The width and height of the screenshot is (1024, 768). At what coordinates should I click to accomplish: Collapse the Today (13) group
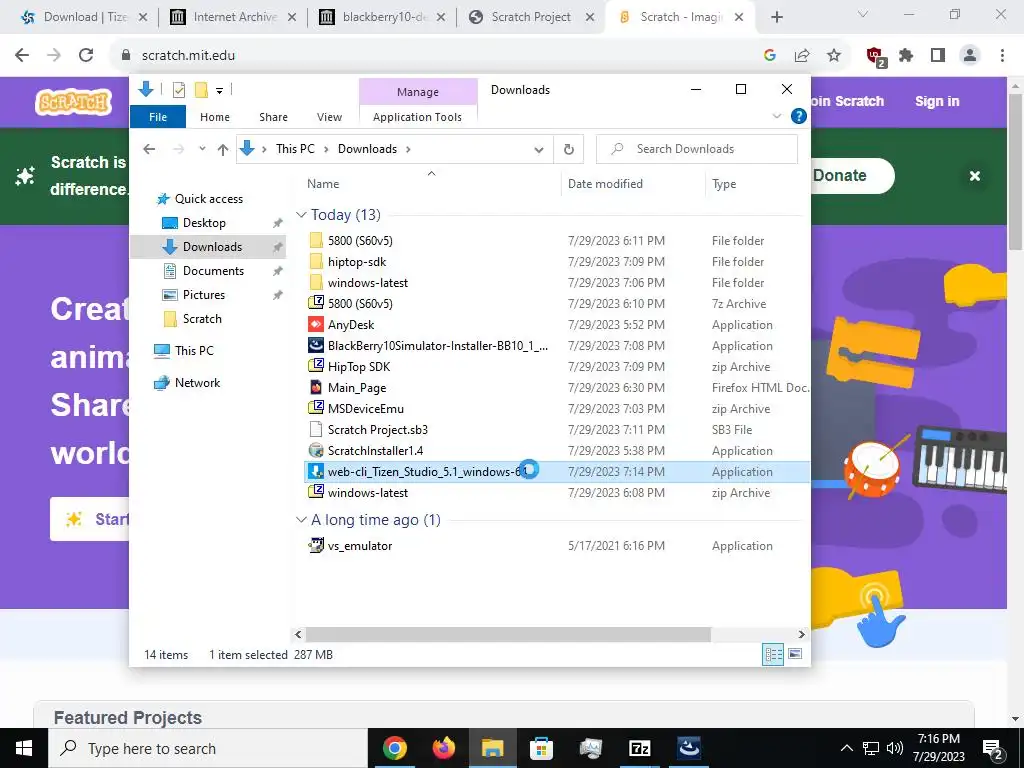301,215
